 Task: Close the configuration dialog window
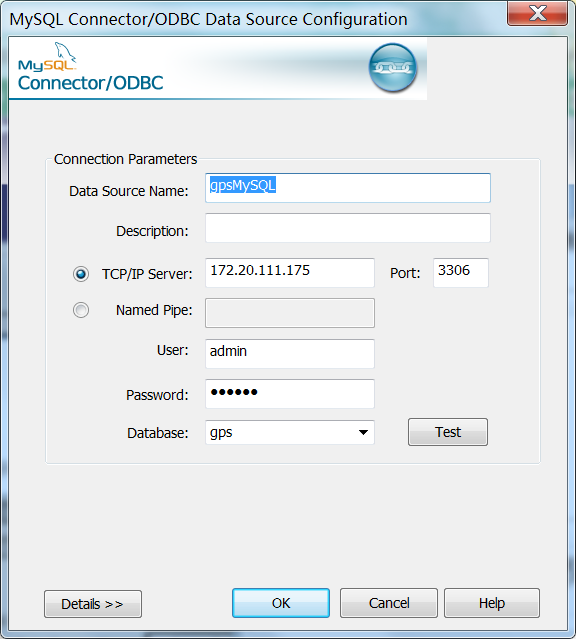click(537, 14)
